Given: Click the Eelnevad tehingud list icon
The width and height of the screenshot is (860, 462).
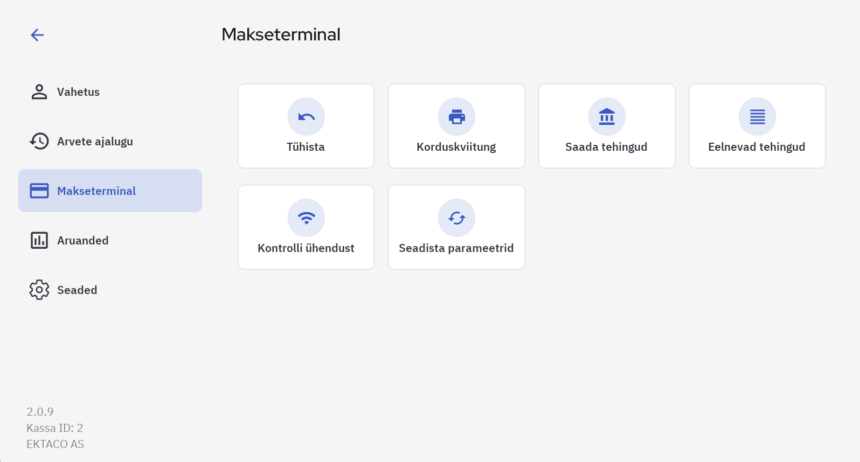Looking at the screenshot, I should tap(757, 117).
